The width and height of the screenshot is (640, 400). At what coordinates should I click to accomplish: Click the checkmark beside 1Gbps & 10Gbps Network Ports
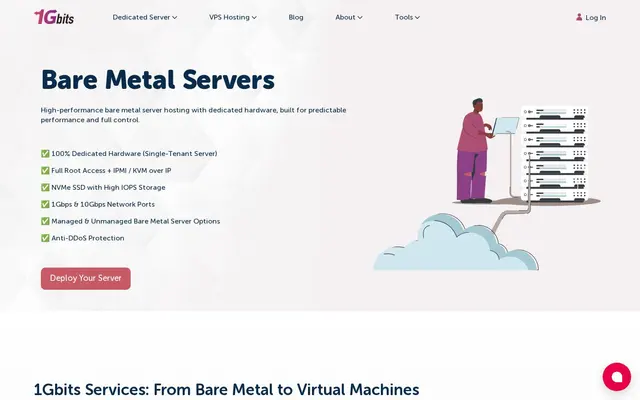[45, 204]
